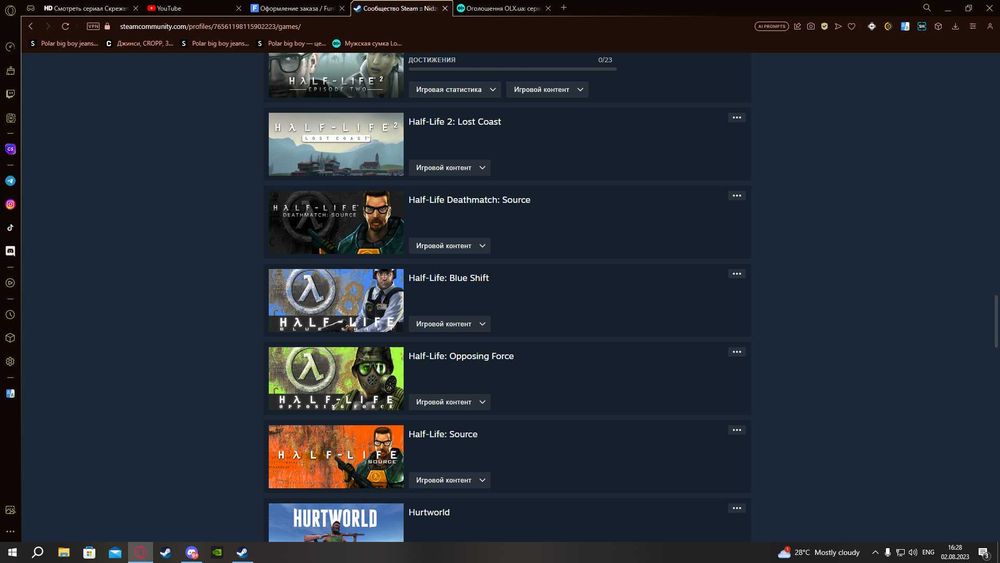Toggle the VPN badge in address bar

(93, 26)
